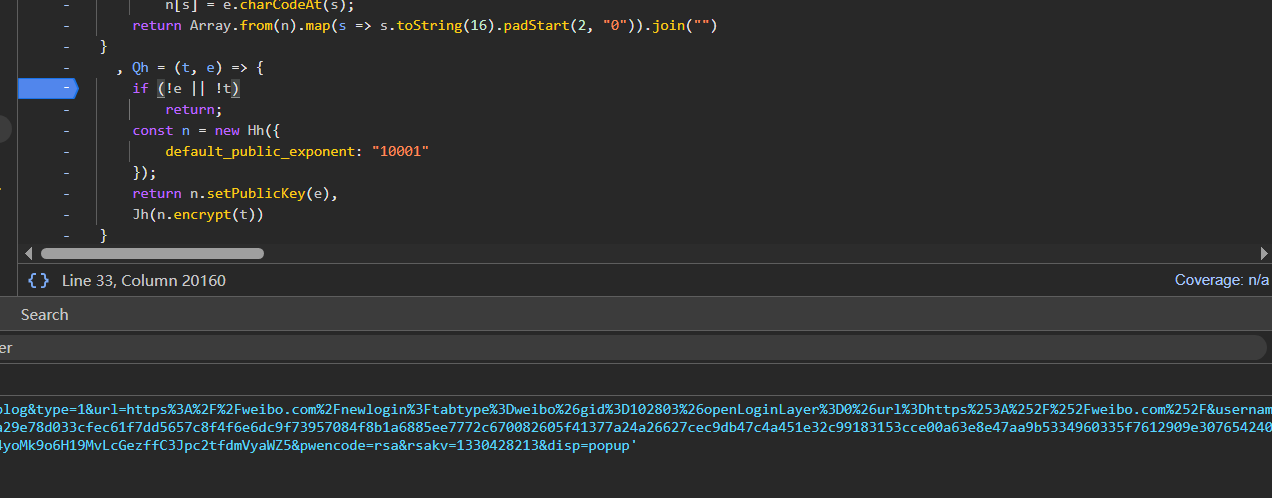Click the Line 33, Column 20160 status text
Viewport: 1272px width, 498px height.
pos(144,281)
